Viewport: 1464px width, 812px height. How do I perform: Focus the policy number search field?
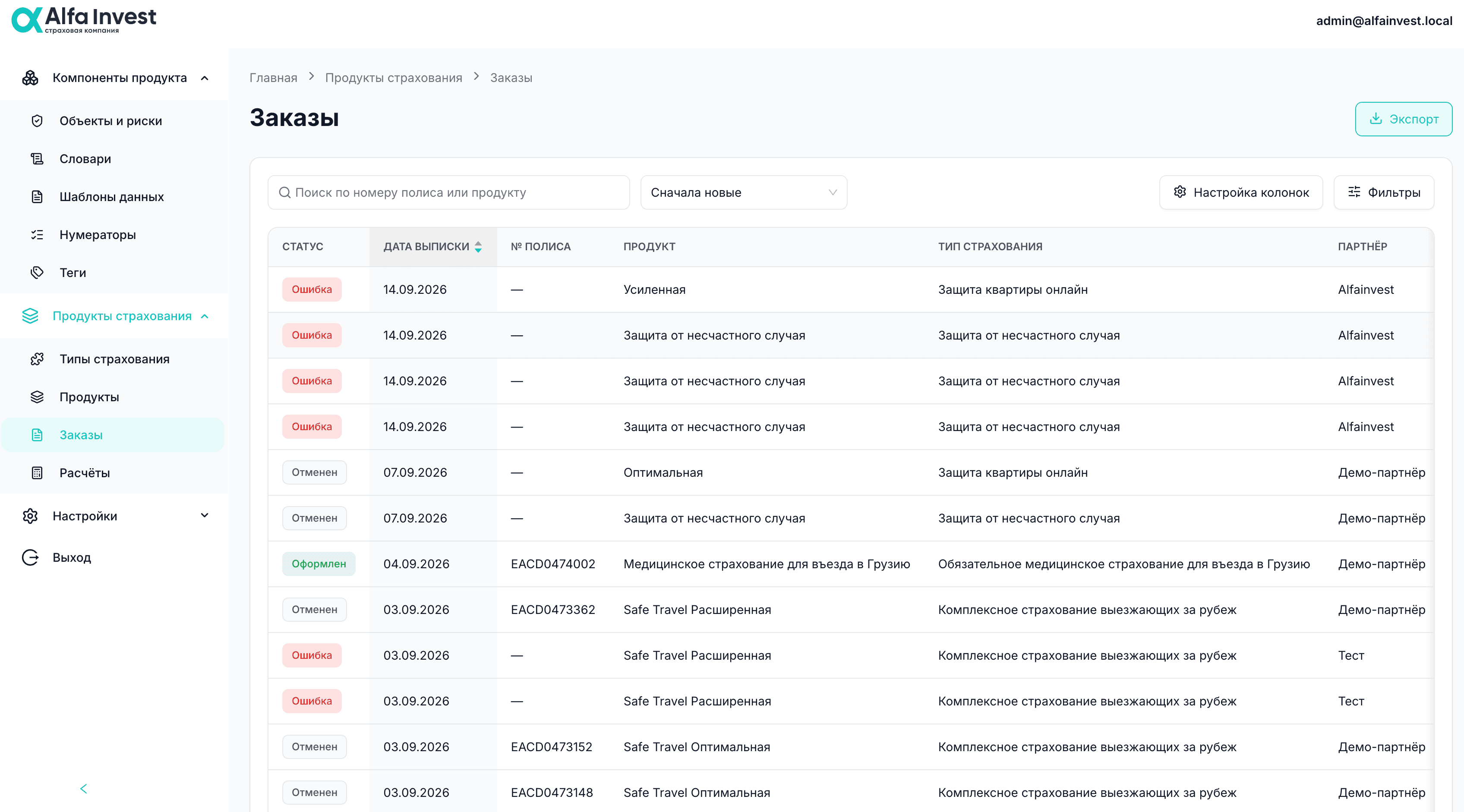click(x=448, y=192)
